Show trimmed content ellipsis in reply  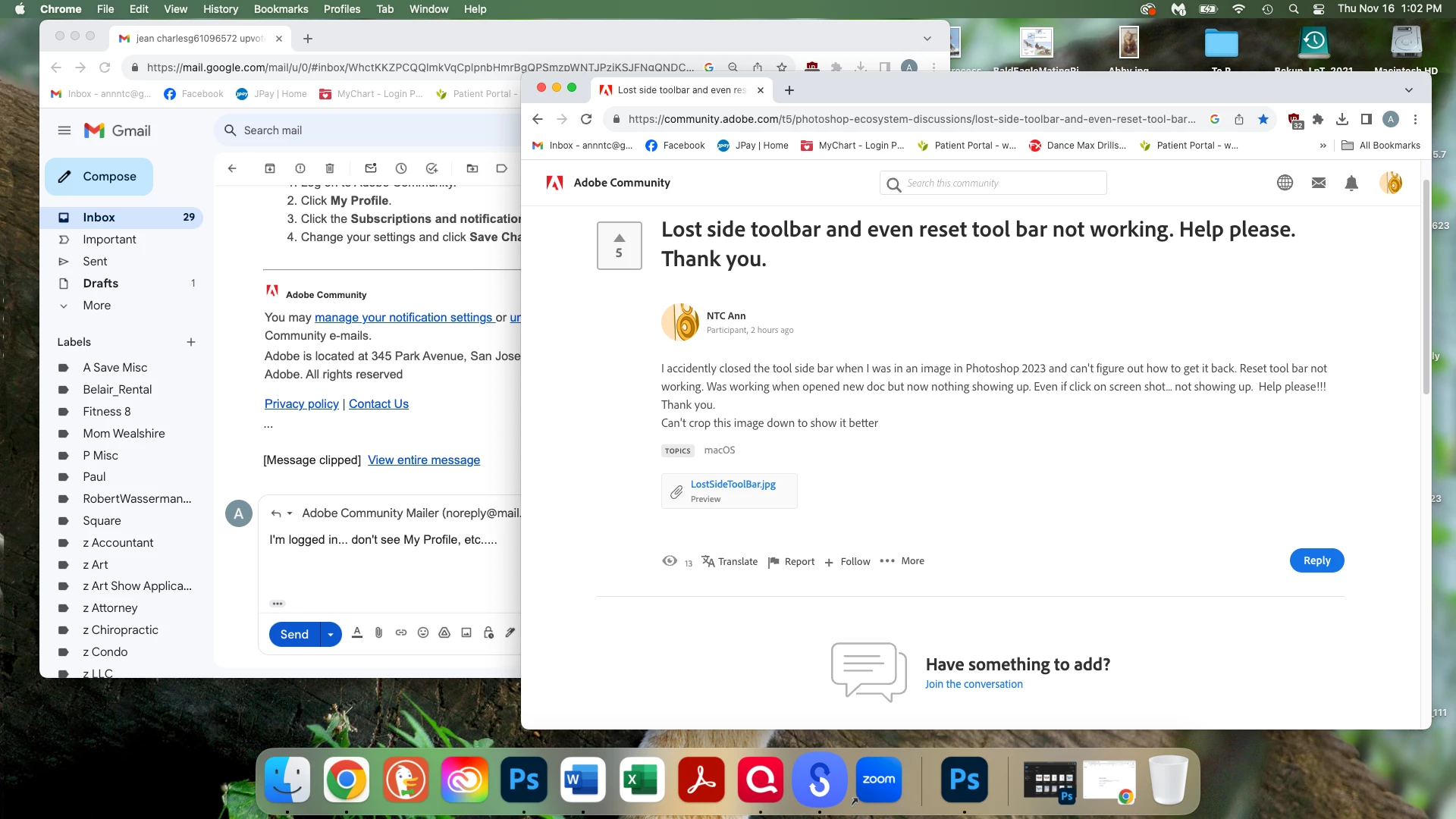pyautogui.click(x=277, y=604)
